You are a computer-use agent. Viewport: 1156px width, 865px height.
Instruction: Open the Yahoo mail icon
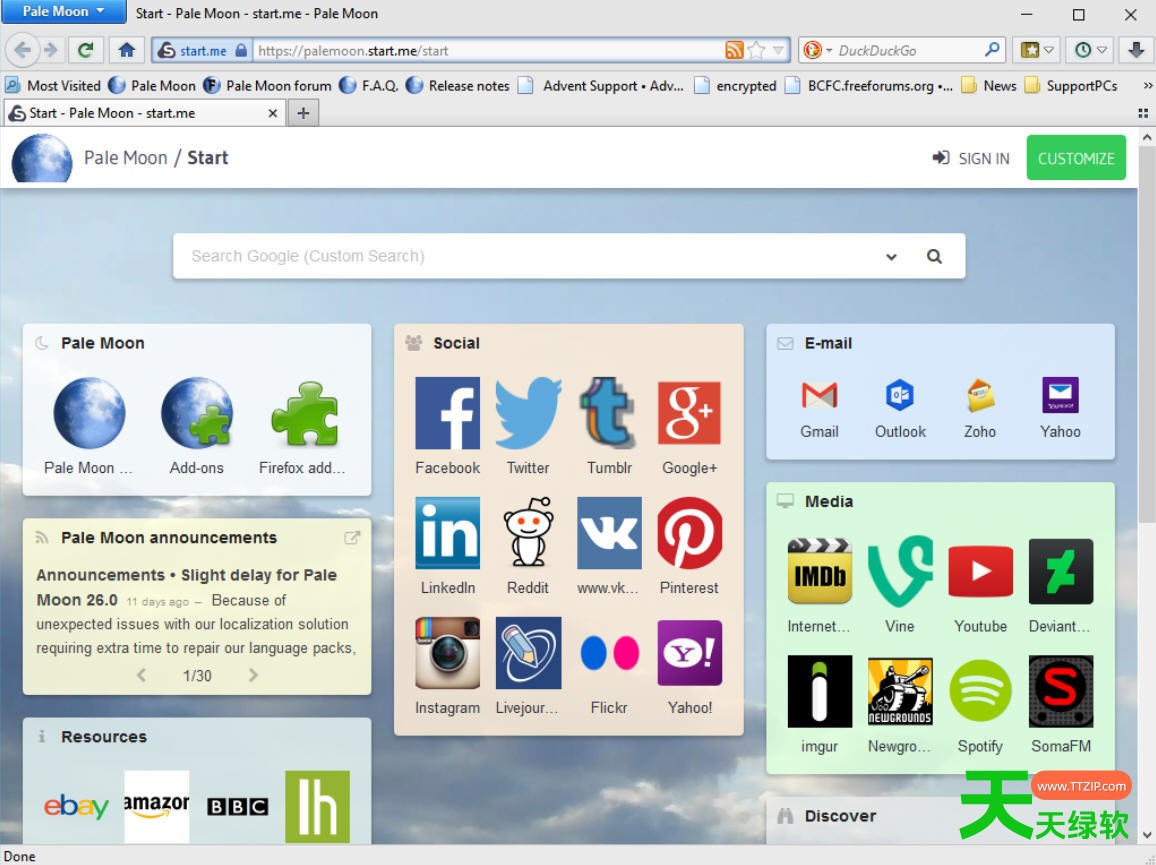[1060, 395]
